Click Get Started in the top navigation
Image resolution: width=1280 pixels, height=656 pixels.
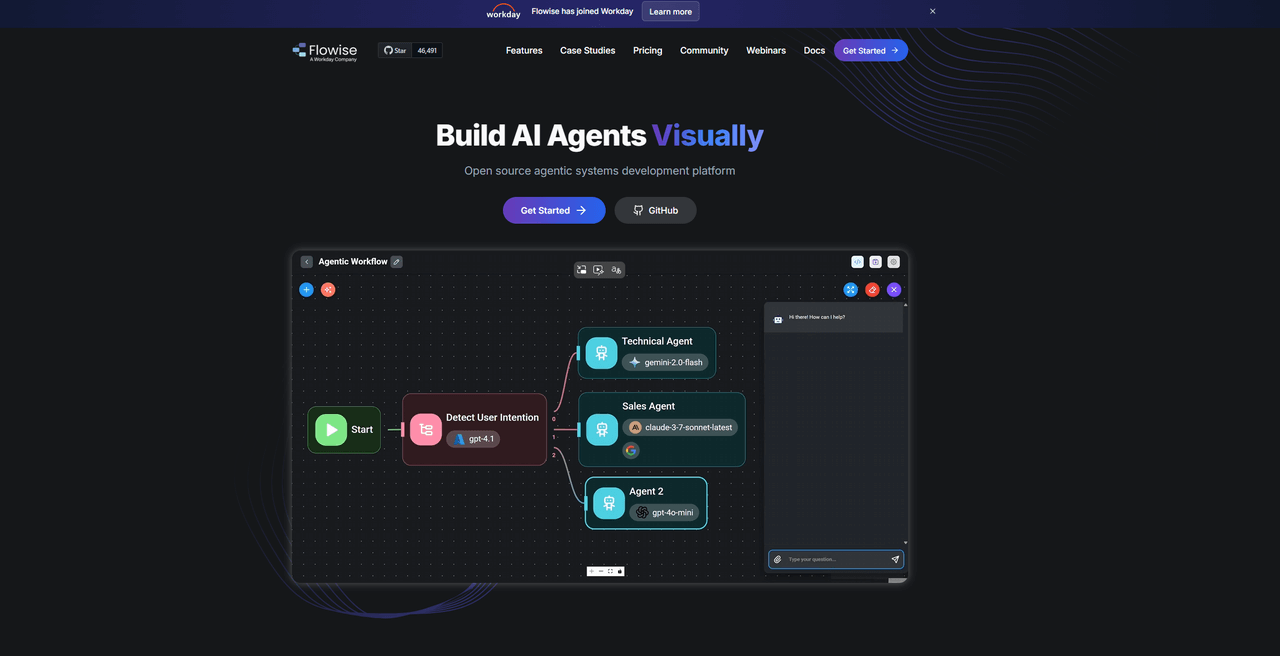point(871,50)
